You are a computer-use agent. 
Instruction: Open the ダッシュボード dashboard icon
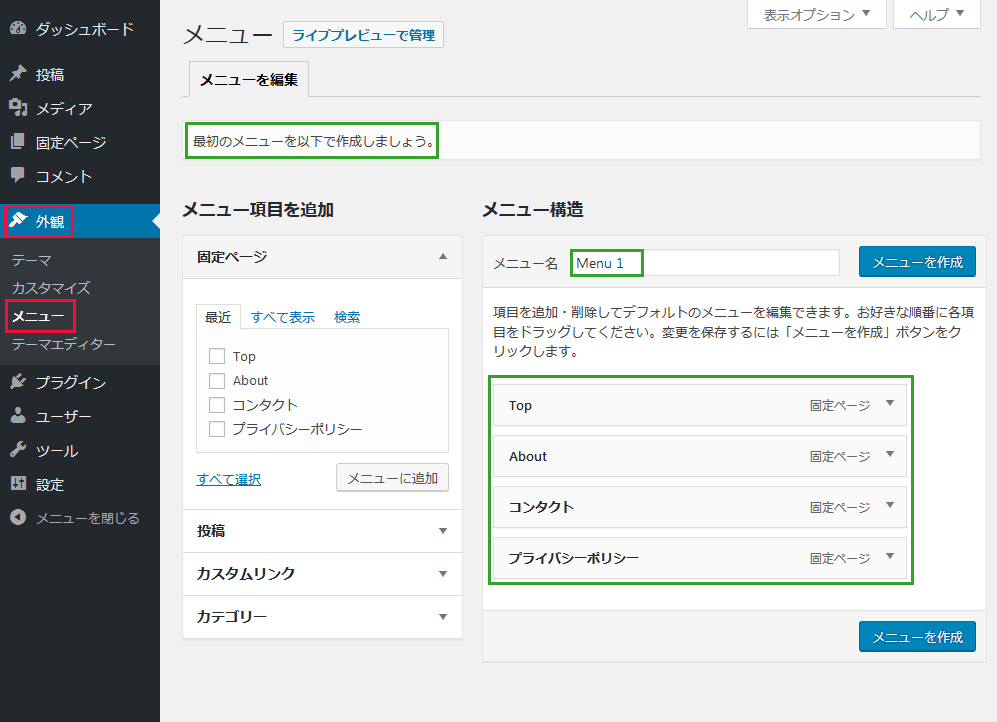18,28
